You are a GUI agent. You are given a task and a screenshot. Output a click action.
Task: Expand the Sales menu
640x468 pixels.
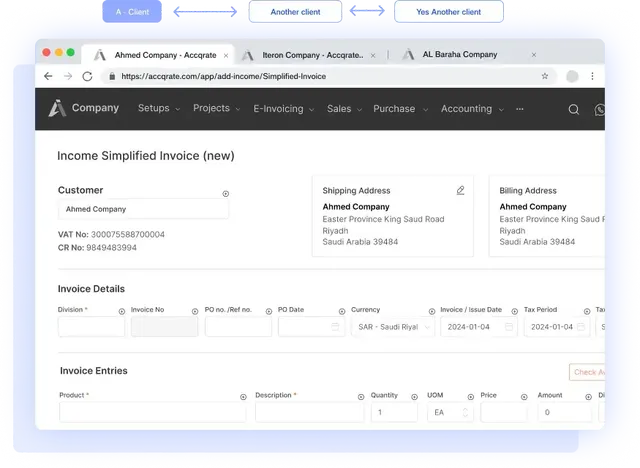coord(344,109)
